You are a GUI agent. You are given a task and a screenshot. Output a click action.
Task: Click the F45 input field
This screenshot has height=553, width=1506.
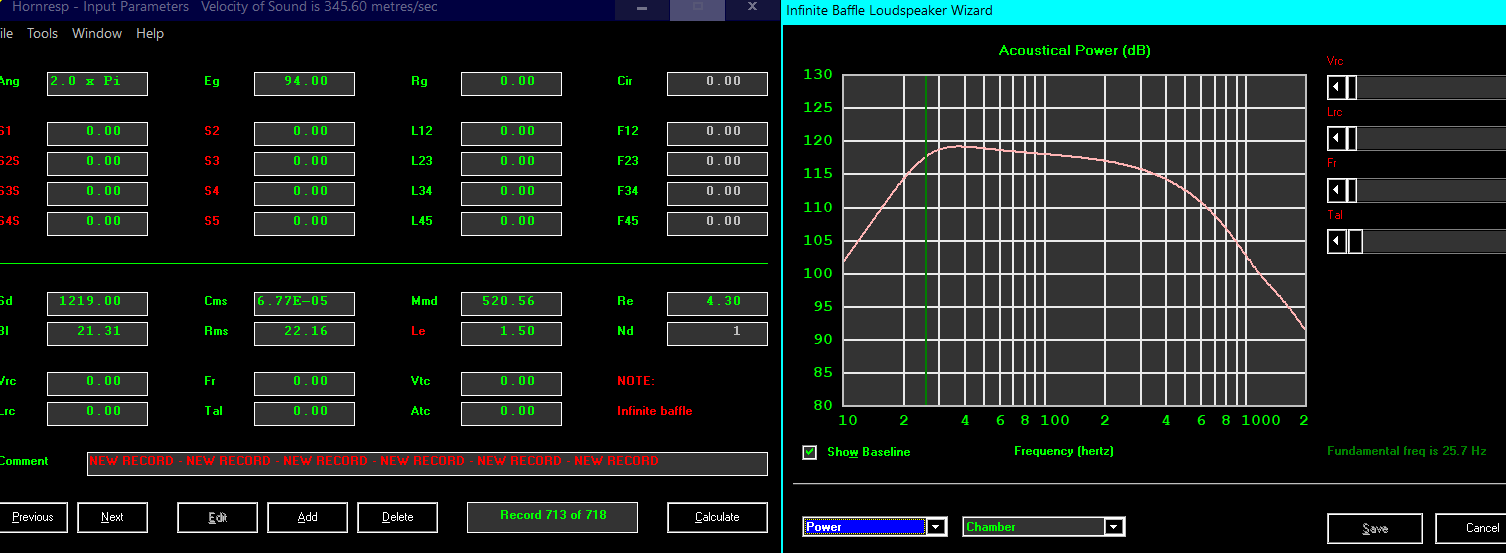[x=717, y=223]
